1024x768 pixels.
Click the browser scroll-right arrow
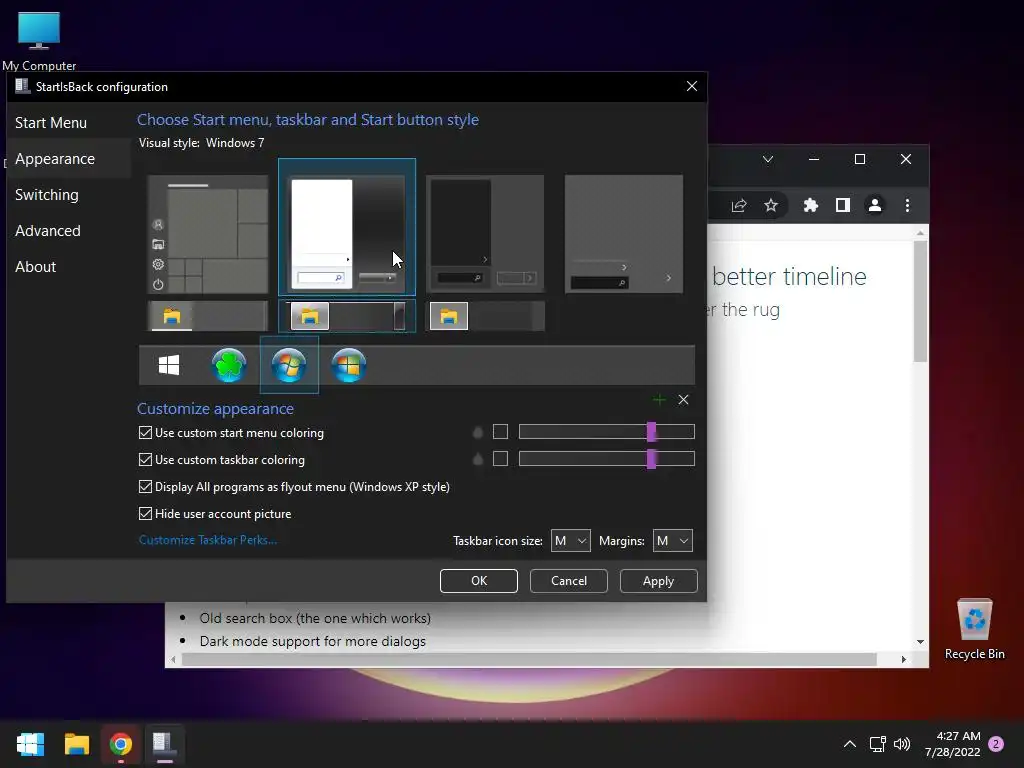903,660
